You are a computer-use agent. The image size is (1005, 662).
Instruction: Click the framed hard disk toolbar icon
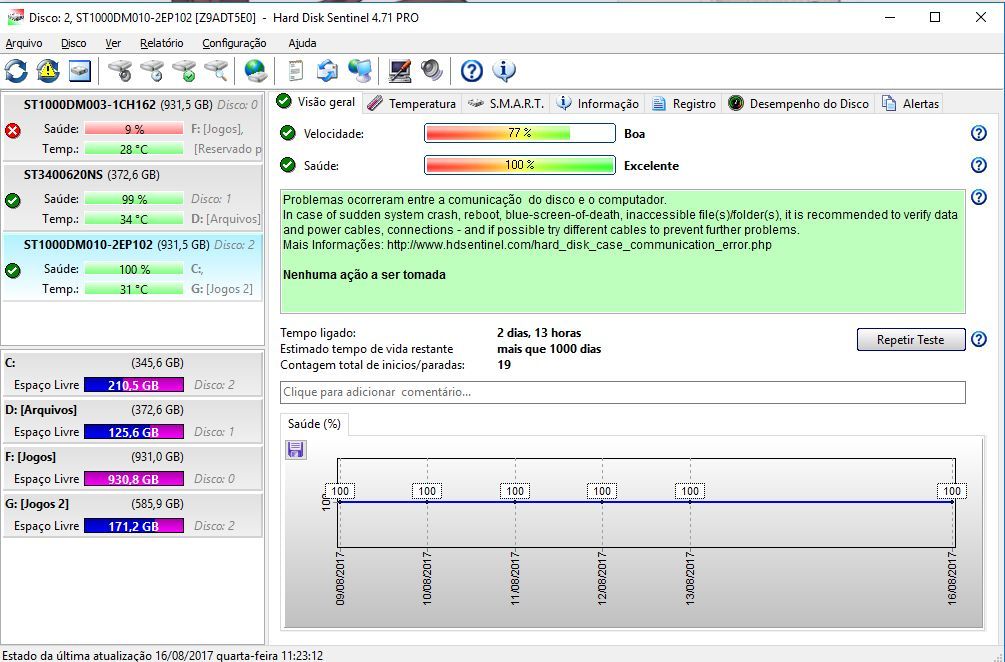(80, 70)
